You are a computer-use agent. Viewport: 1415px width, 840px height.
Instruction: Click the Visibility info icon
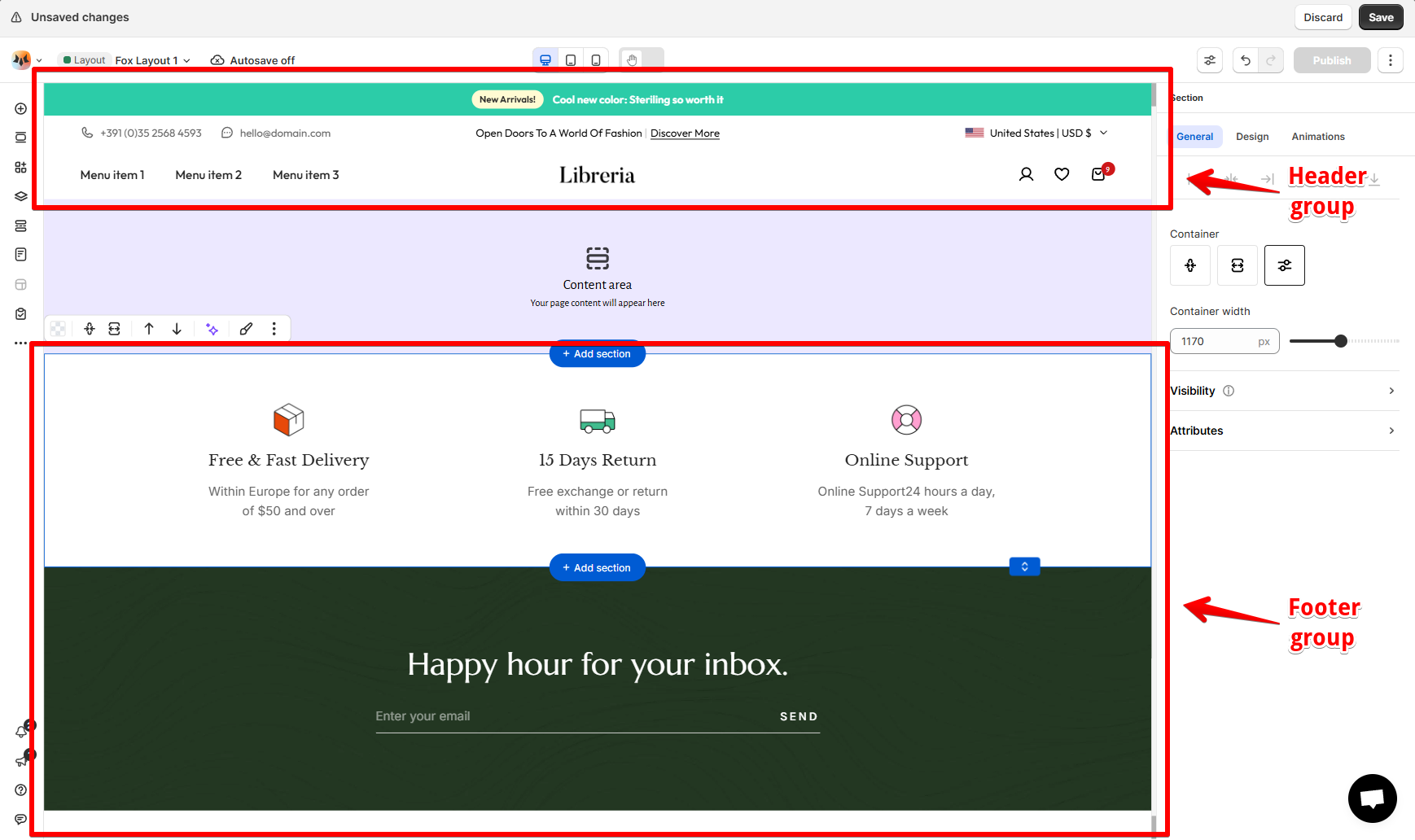[x=1229, y=391]
